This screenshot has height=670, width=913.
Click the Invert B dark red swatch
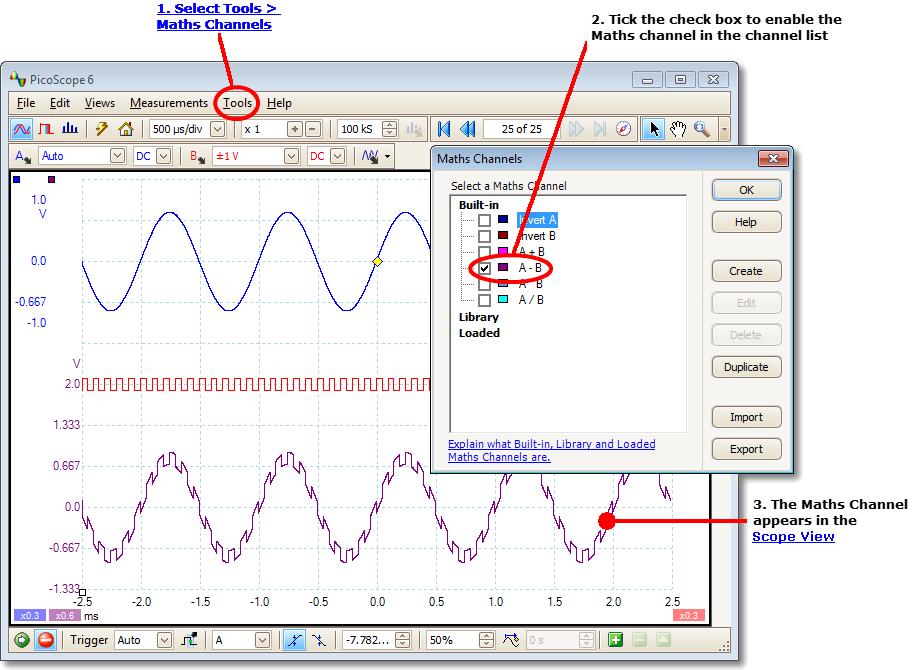[503, 235]
